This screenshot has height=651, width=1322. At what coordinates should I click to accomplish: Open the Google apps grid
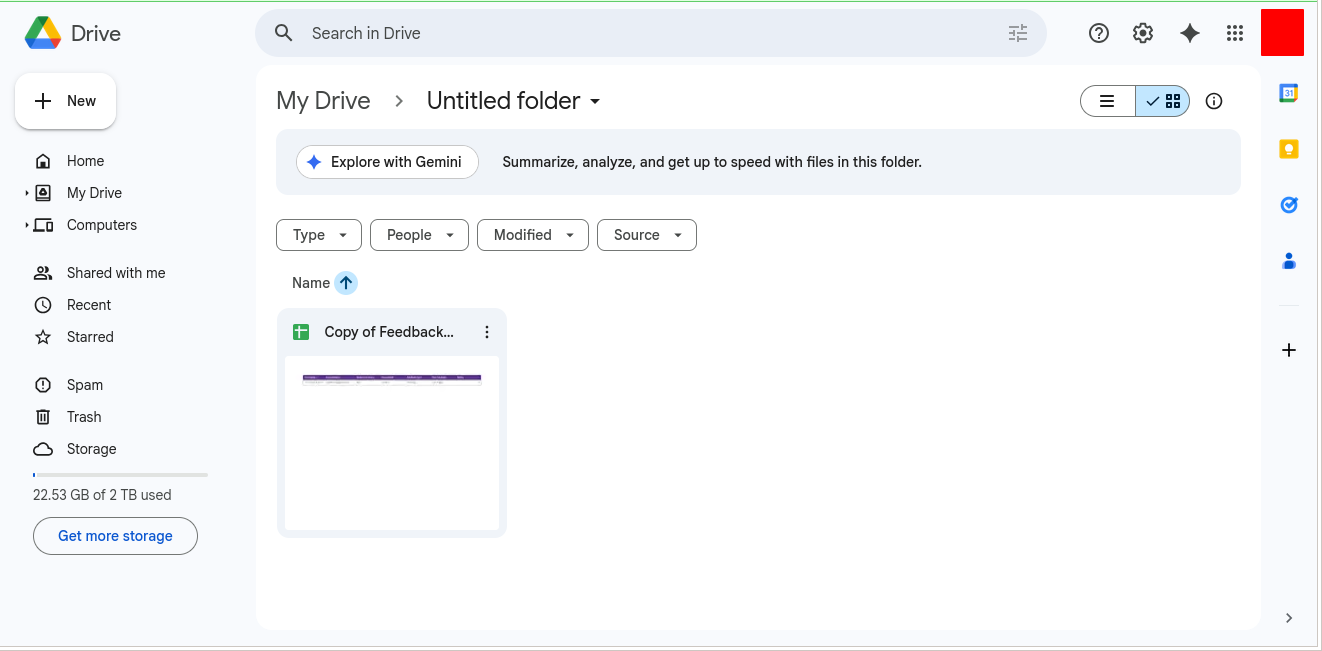[1235, 33]
